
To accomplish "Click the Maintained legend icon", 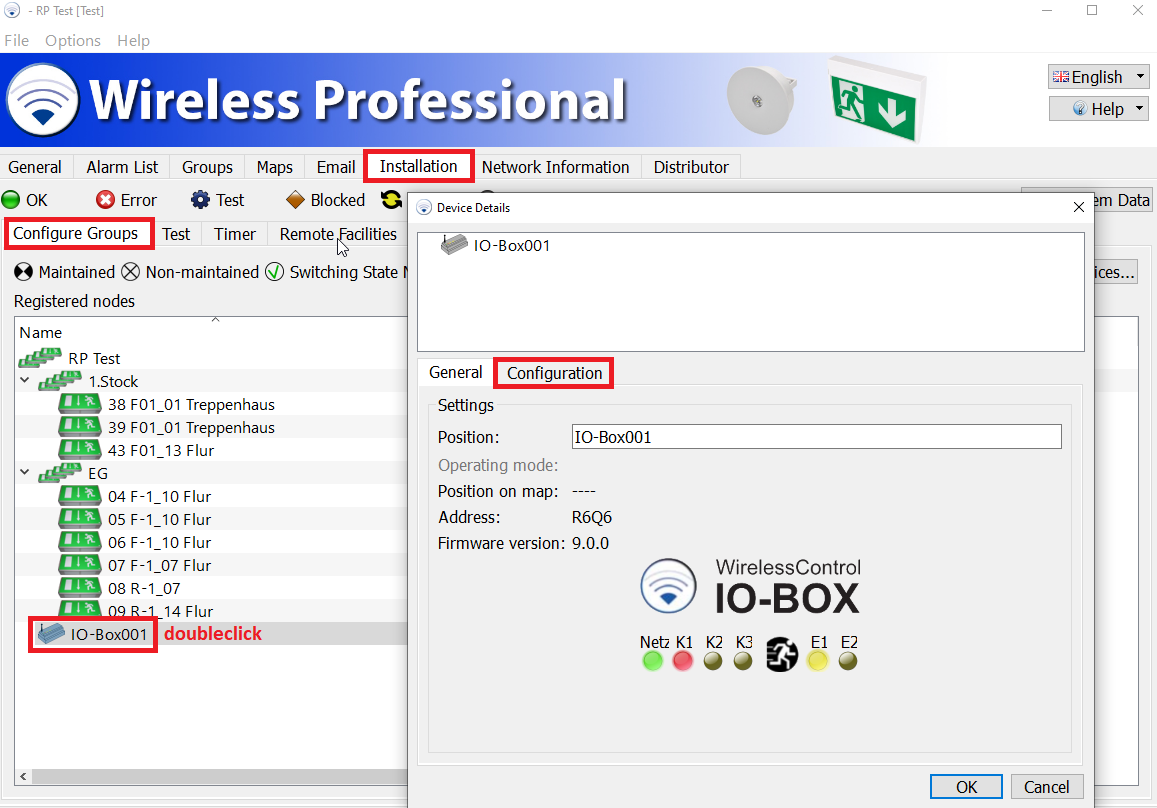I will click(x=24, y=272).
